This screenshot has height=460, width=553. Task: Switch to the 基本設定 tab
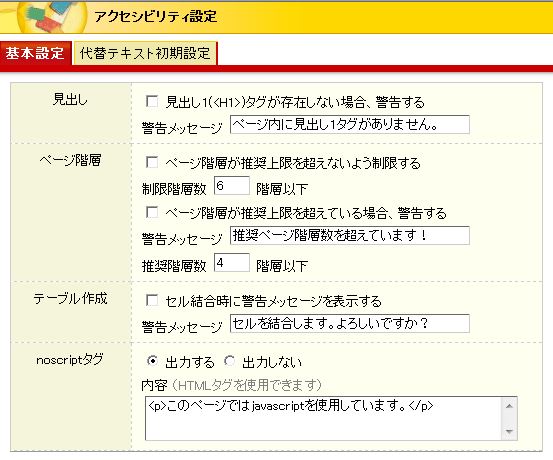coord(35,53)
